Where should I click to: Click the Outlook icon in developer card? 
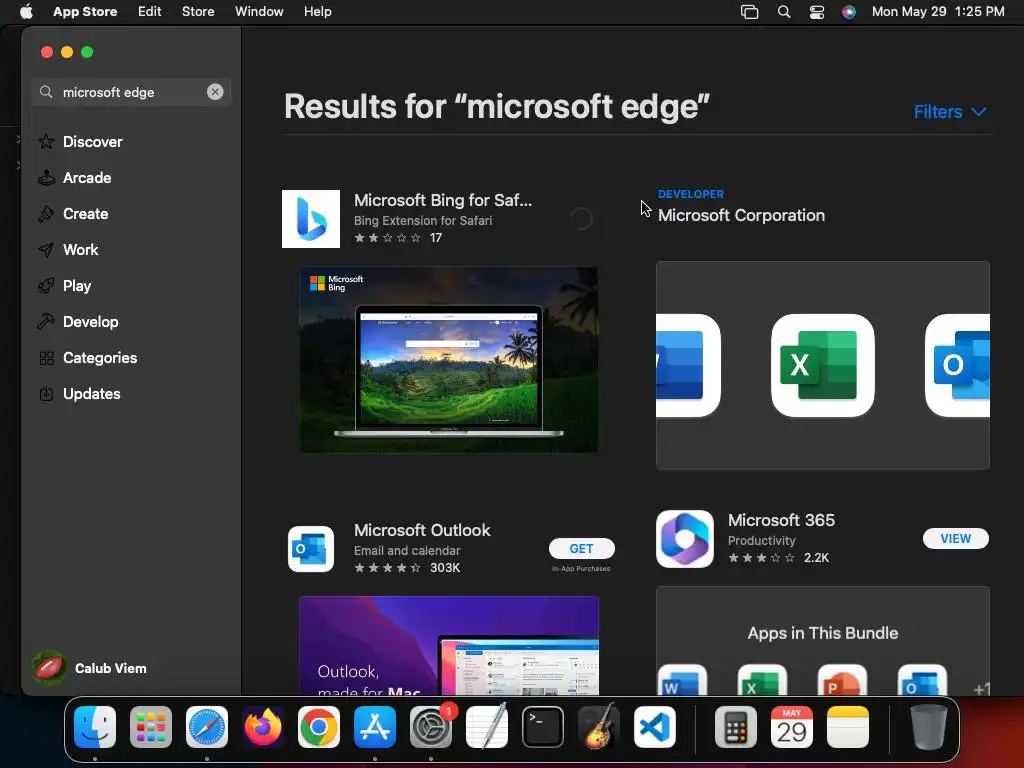957,365
